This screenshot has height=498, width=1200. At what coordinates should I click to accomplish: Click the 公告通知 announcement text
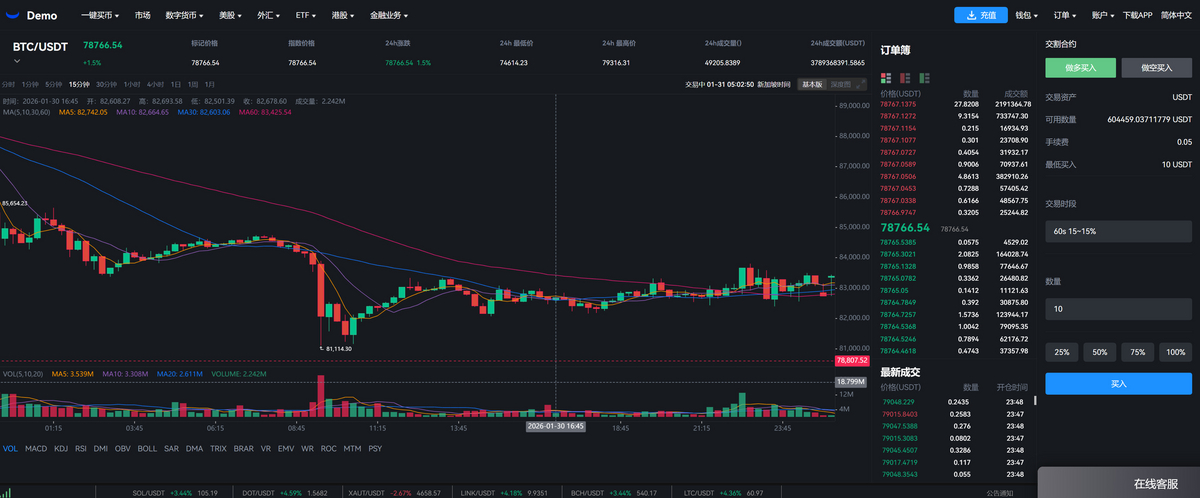[x=1000, y=493]
